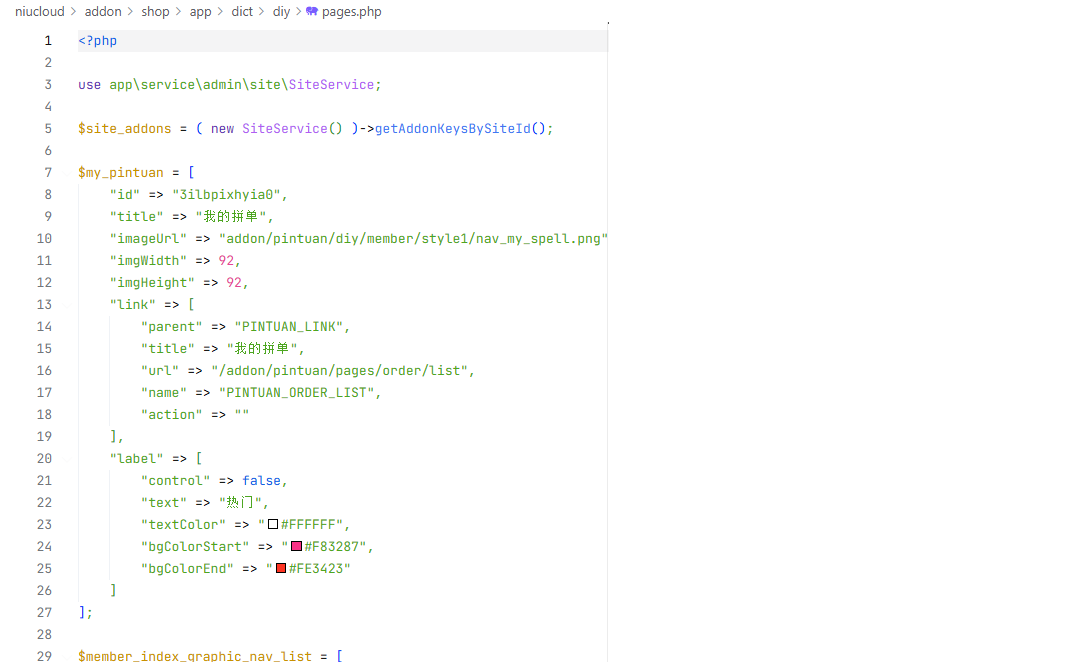
Task: Select the niucloud breadcrumb folder
Action: (x=40, y=12)
